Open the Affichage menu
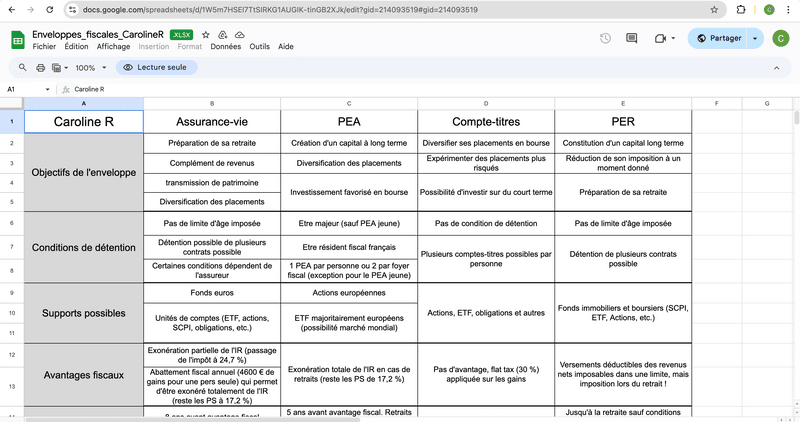 coord(113,46)
